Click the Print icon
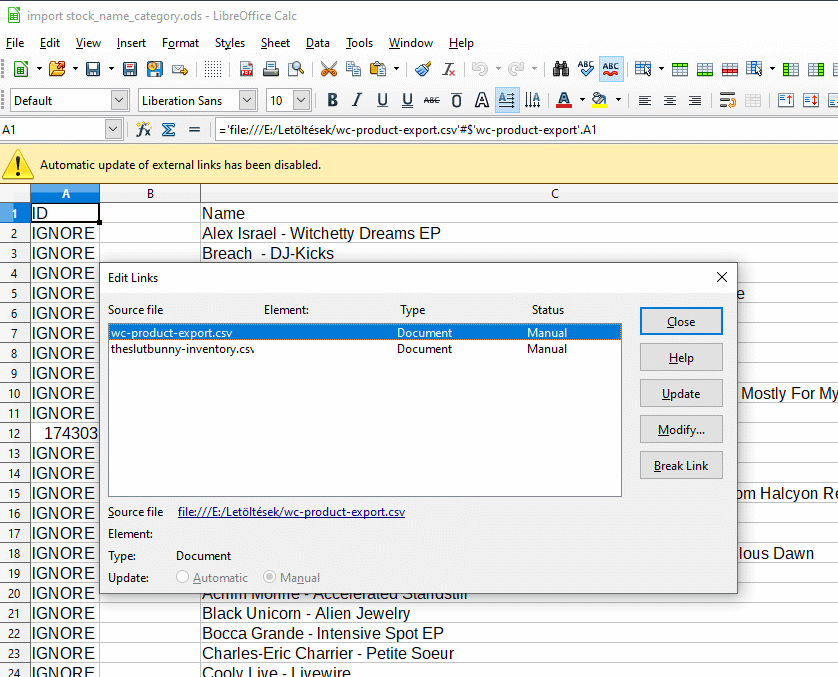This screenshot has width=838, height=677. point(271,69)
